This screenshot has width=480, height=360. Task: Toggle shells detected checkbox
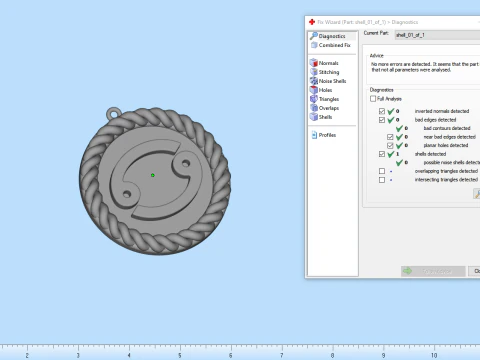tap(382, 154)
